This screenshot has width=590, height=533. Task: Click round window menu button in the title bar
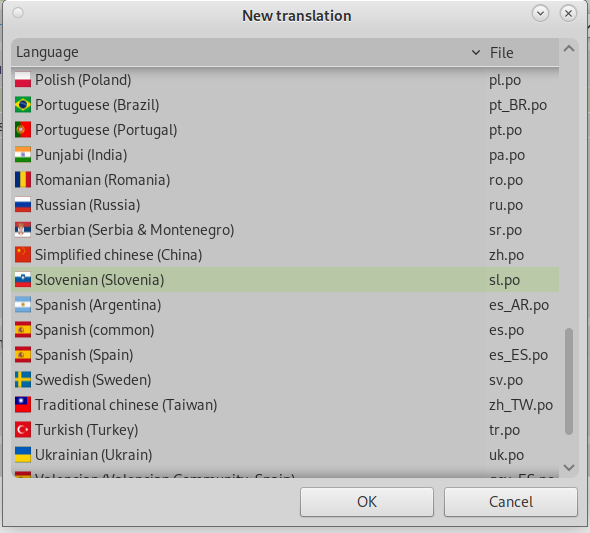click(x=18, y=13)
